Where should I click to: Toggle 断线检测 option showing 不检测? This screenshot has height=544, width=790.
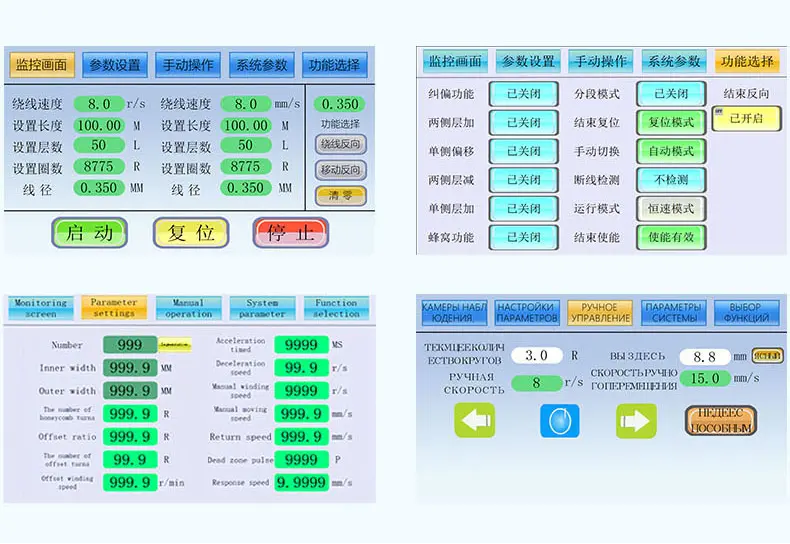click(x=671, y=180)
